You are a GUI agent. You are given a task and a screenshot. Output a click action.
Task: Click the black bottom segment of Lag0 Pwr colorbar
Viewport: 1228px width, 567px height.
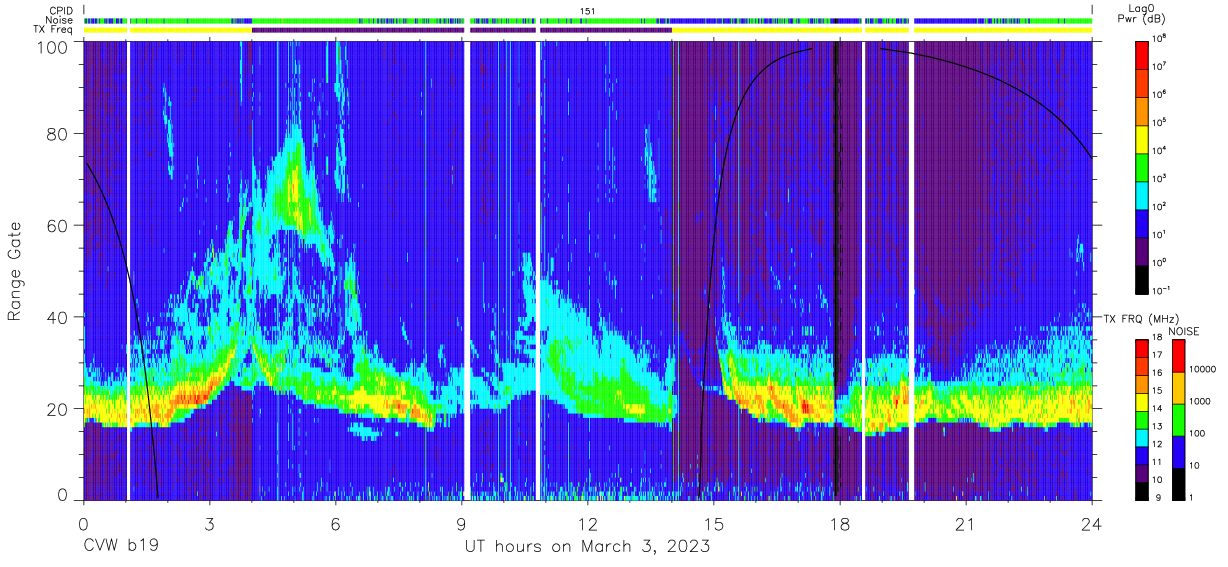1142,278
